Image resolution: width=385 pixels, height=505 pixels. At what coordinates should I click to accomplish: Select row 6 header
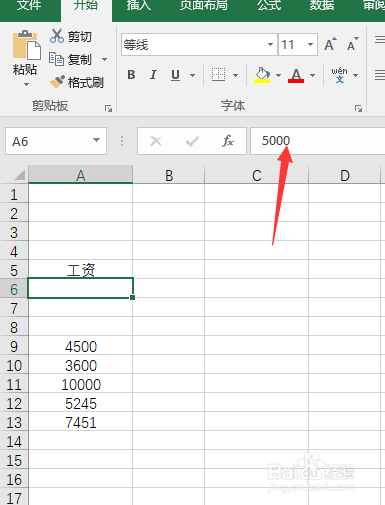point(14,289)
